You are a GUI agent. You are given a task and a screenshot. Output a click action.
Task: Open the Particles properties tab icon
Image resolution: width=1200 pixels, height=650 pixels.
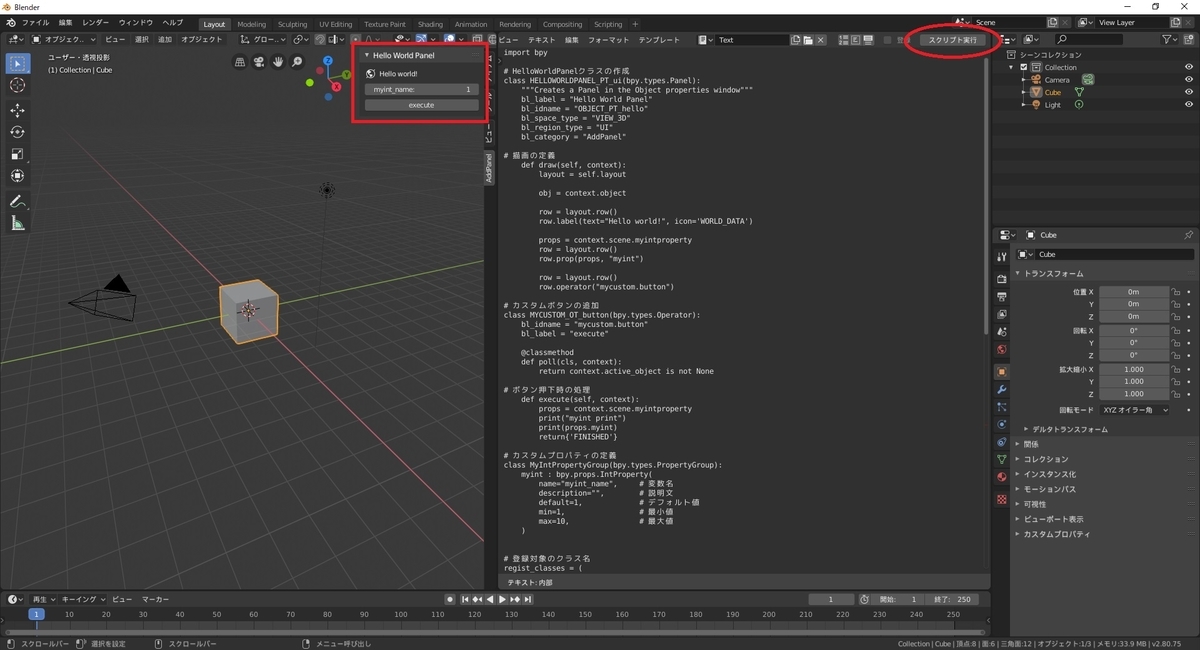click(1002, 407)
